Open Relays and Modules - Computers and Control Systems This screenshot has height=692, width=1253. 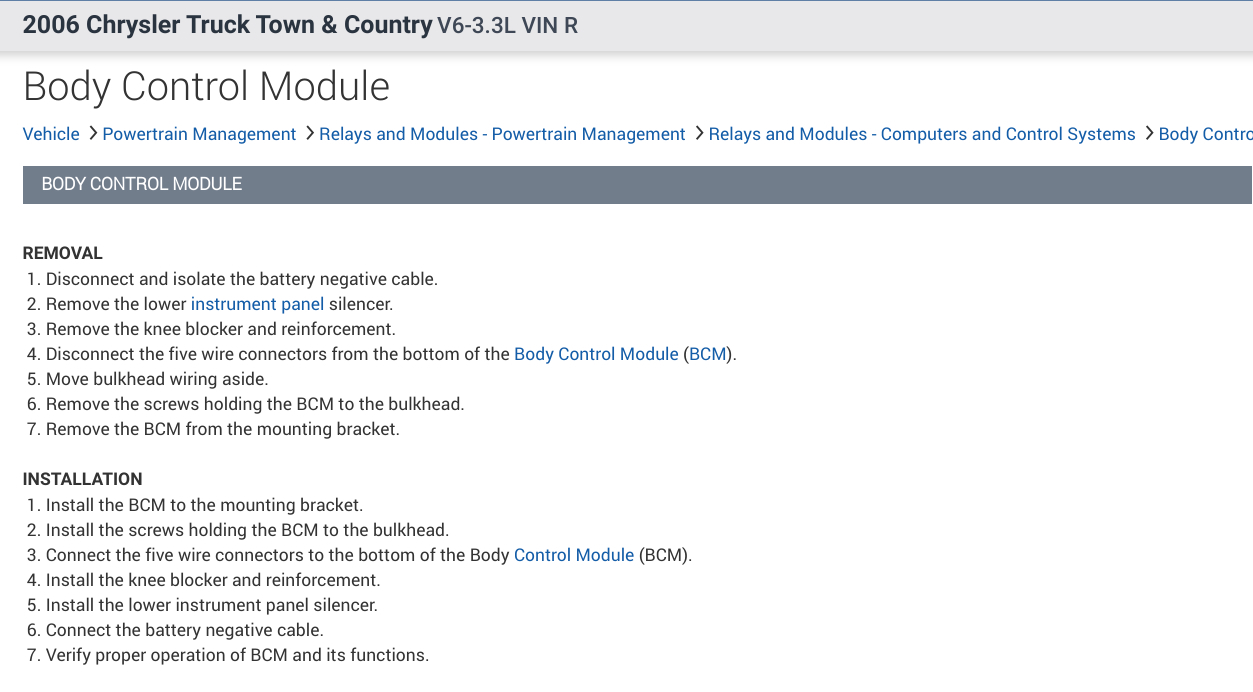tap(922, 134)
